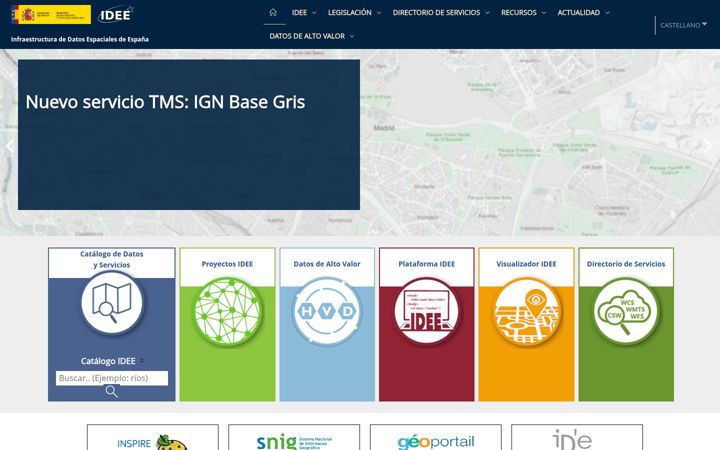This screenshot has height=450, width=720.
Task: Click the chevron beside Recursos
Action: pos(544,13)
